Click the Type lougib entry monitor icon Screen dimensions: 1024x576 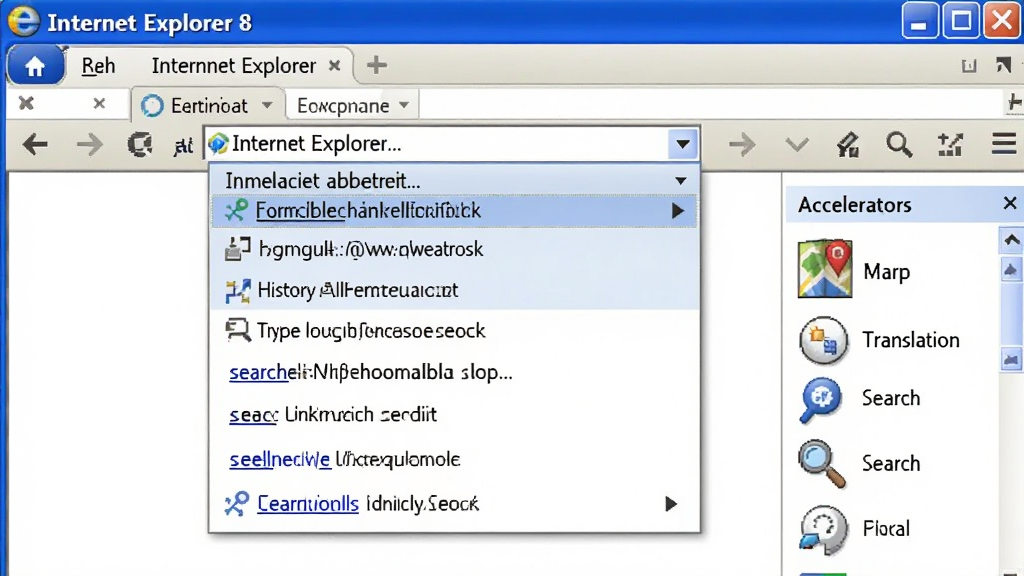tap(238, 330)
